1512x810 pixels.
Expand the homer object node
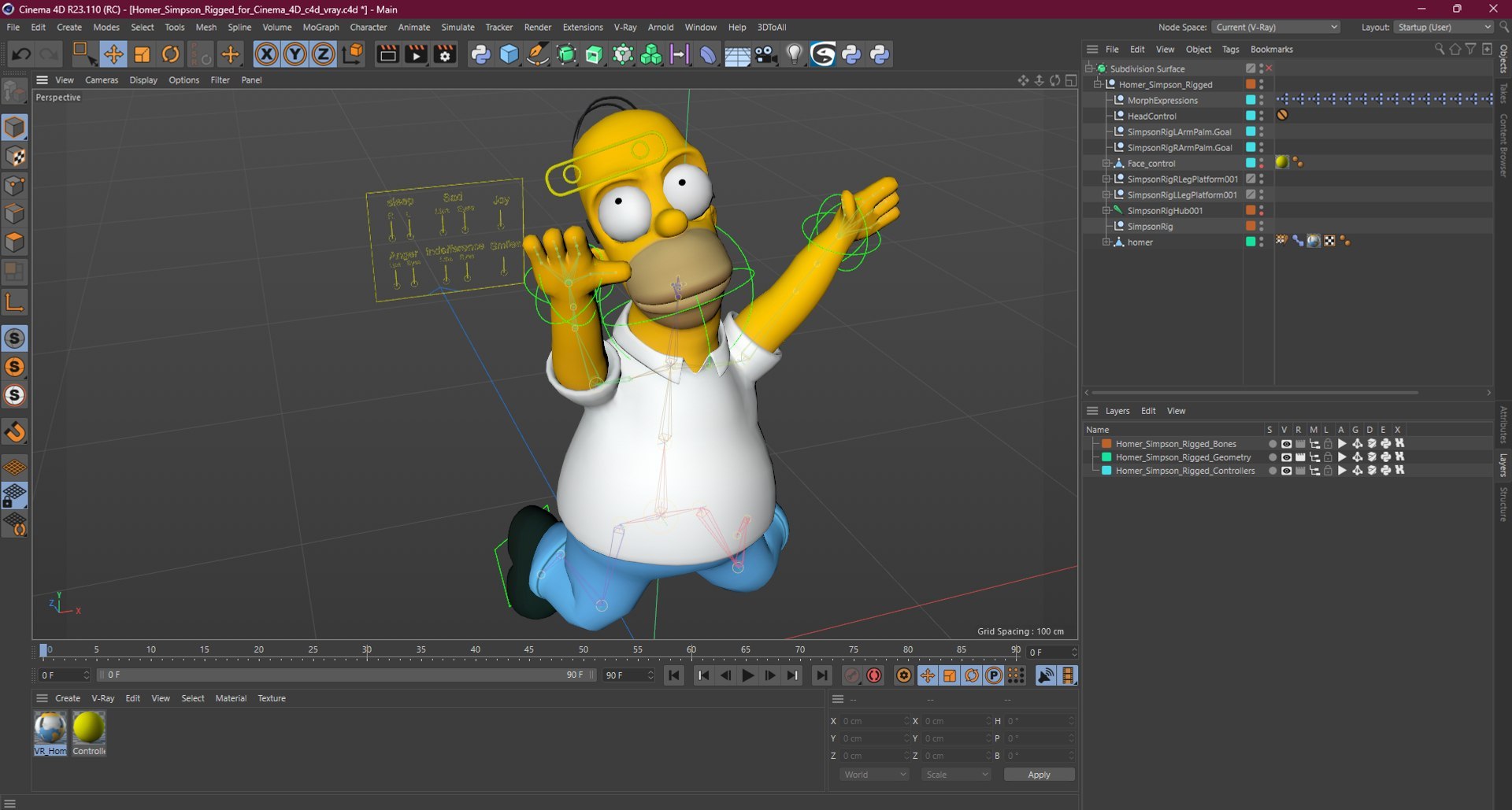point(1106,242)
